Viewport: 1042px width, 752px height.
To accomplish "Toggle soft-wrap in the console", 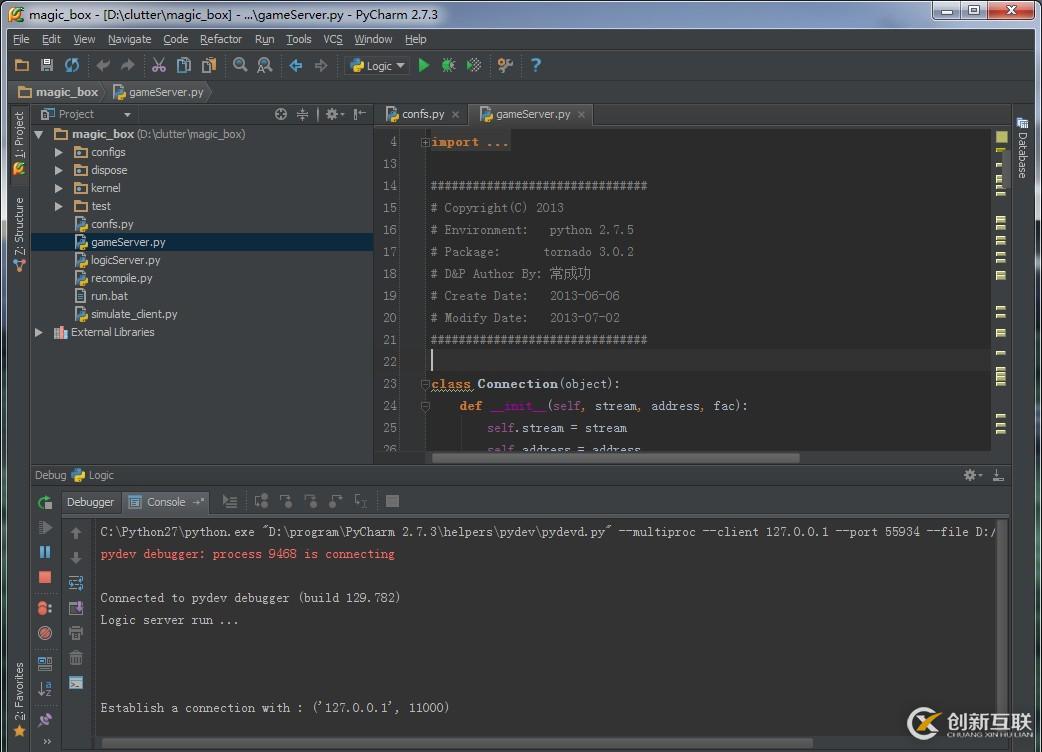I will tap(76, 583).
